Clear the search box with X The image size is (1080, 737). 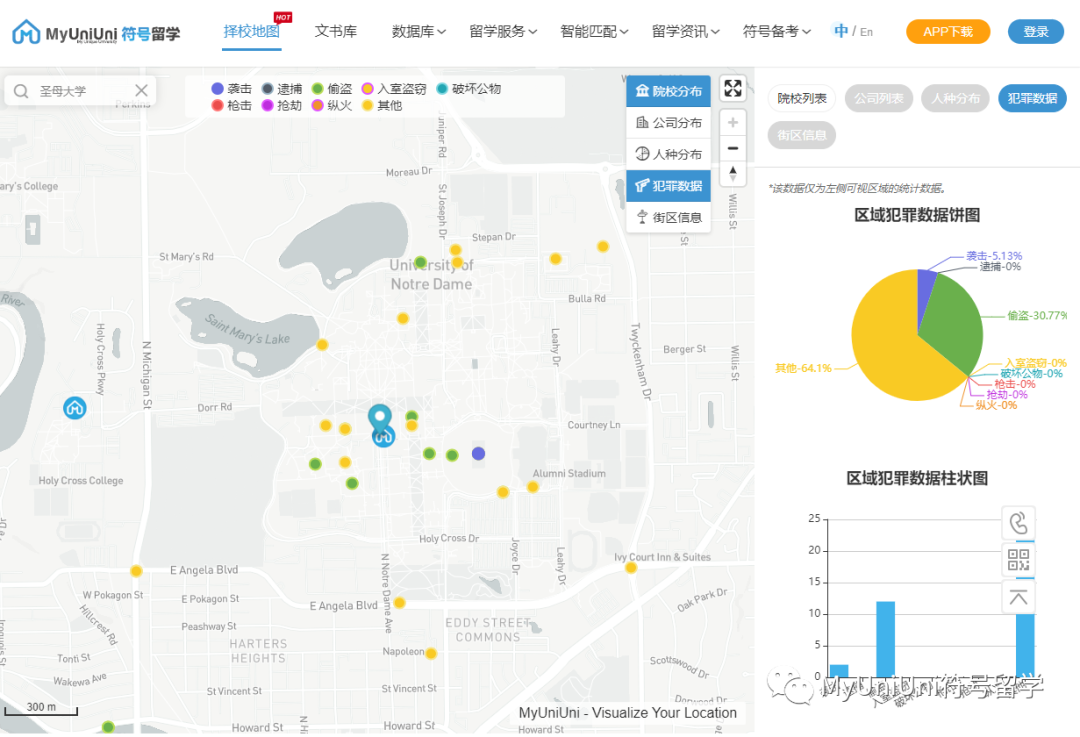click(141, 90)
